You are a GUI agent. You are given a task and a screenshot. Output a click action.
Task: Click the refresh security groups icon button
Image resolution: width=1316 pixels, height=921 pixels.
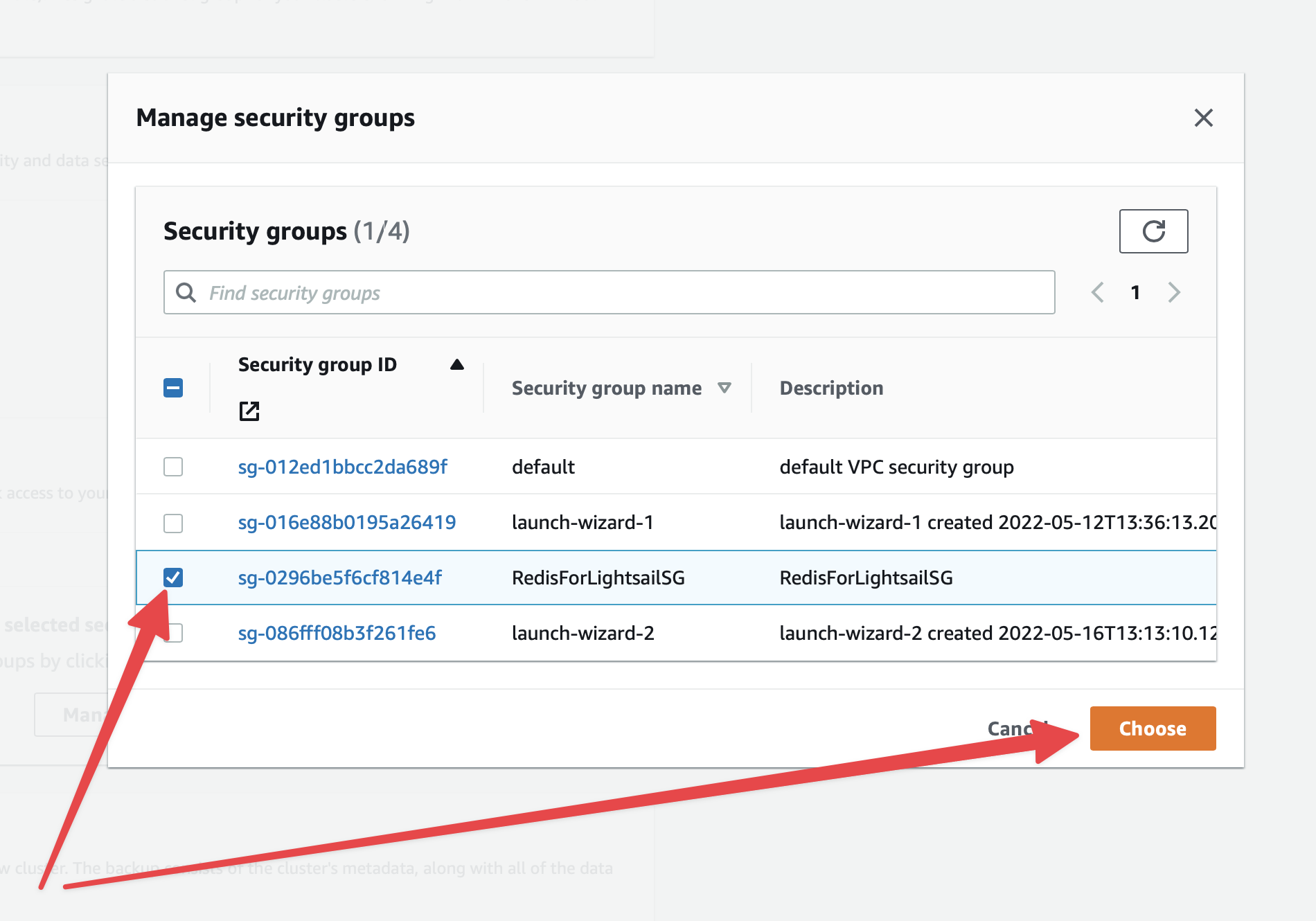point(1154,231)
